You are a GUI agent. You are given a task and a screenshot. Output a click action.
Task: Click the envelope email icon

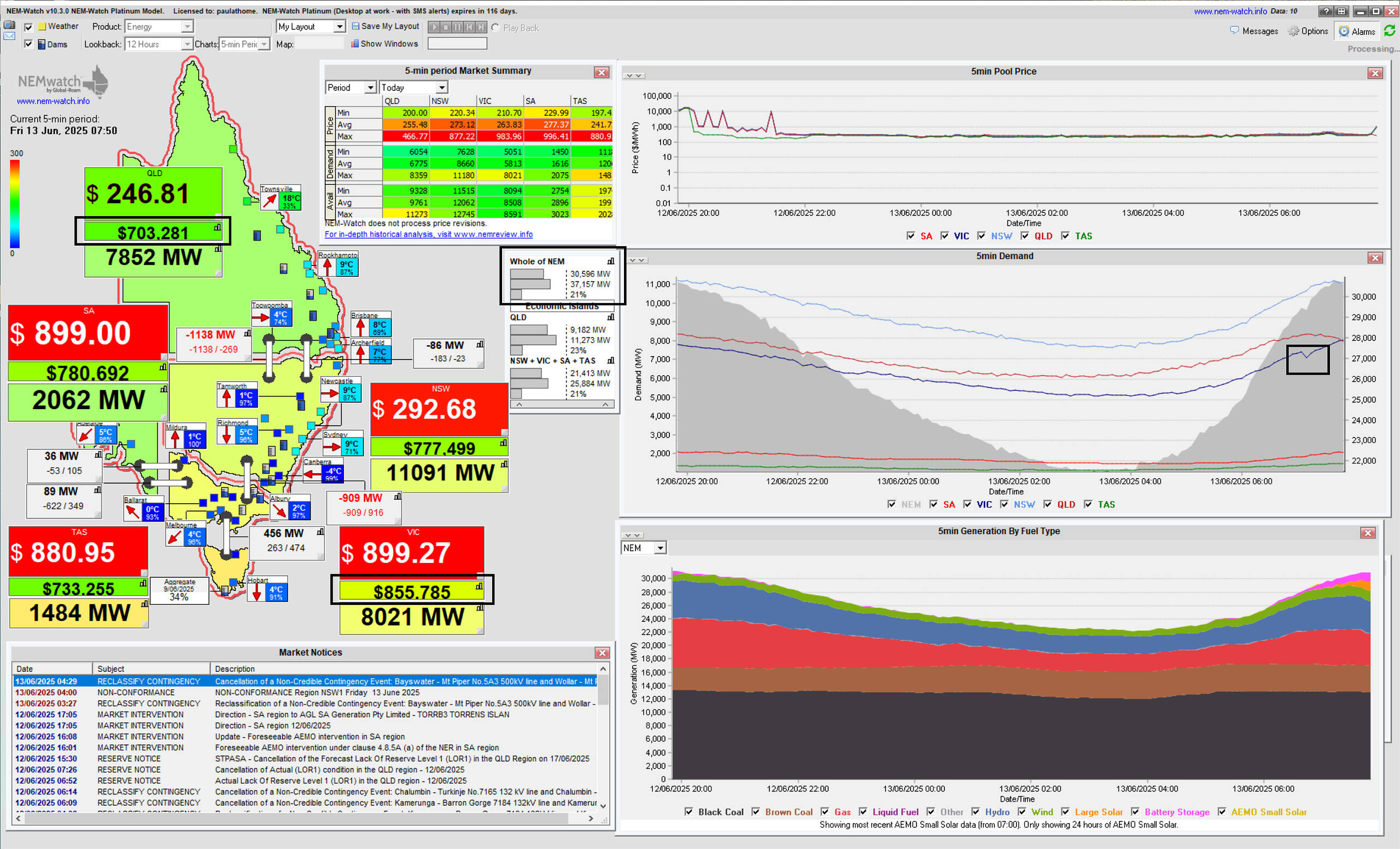pyautogui.click(x=9, y=36)
